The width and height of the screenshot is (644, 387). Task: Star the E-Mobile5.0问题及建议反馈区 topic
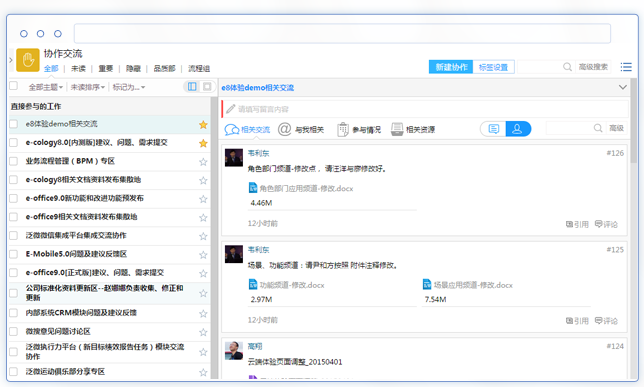pyautogui.click(x=203, y=255)
